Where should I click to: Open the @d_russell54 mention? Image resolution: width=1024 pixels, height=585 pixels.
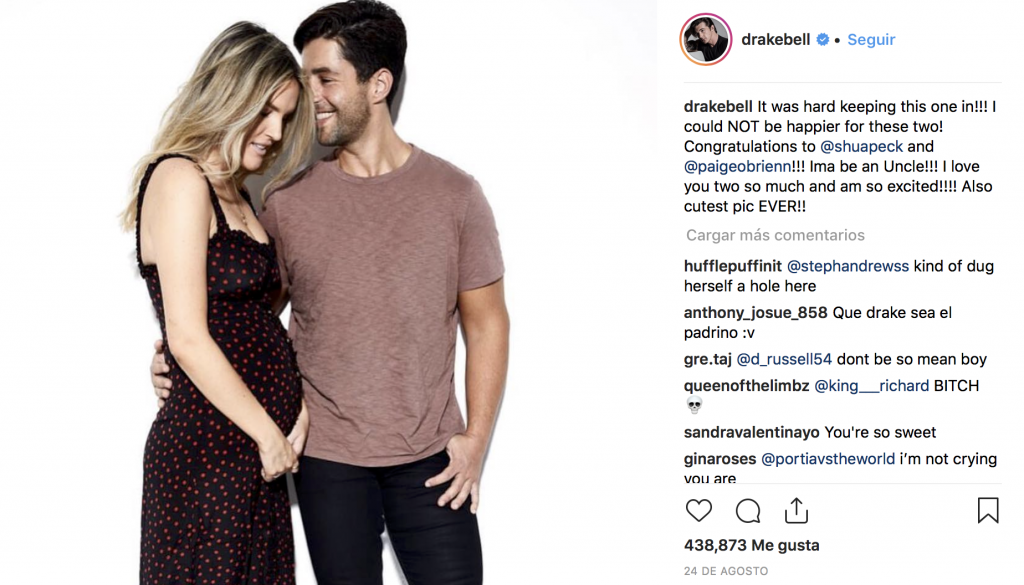[x=784, y=359]
